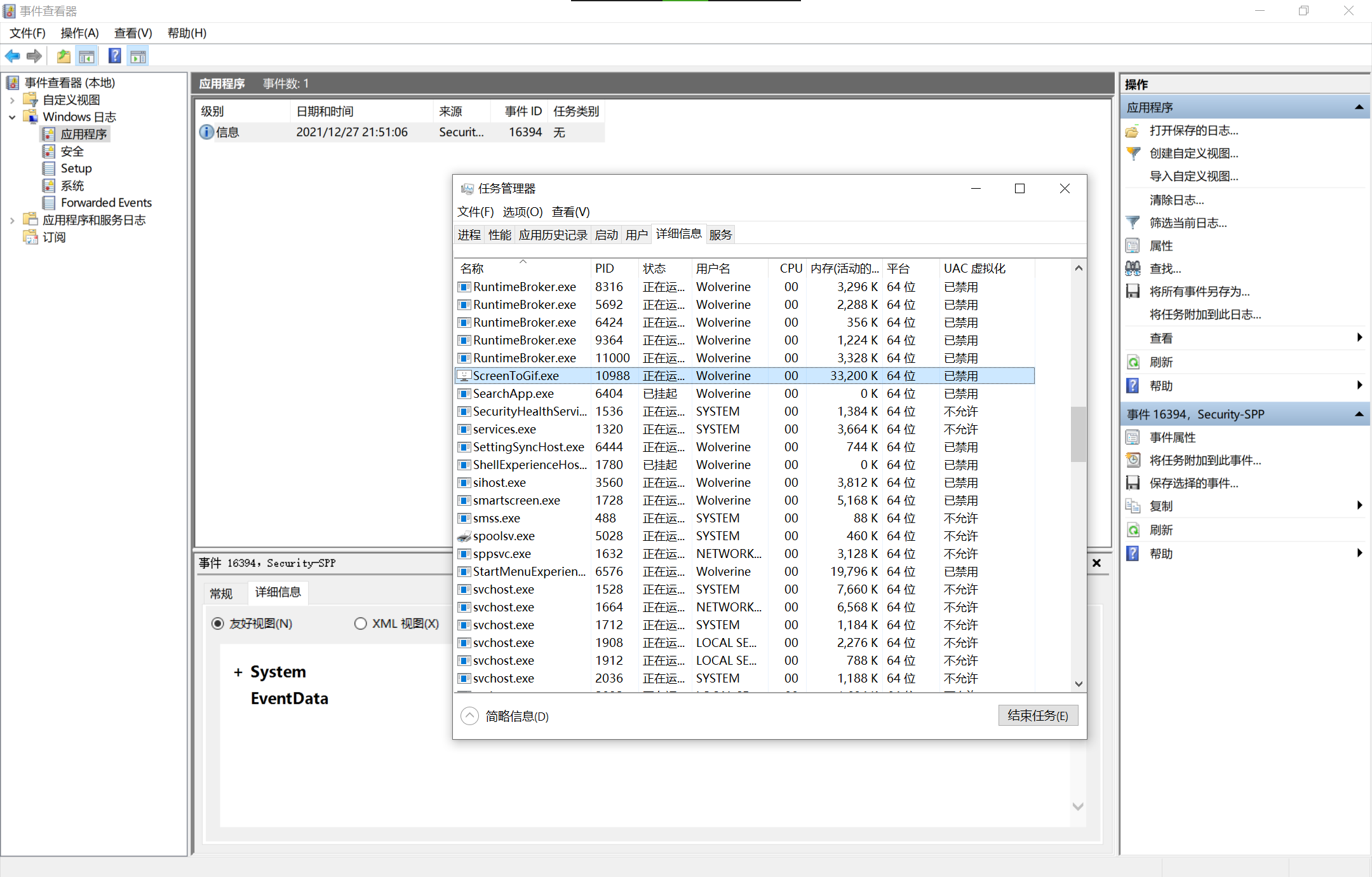This screenshot has width=1372, height=877.
Task: Select the XML View radio button
Action: pyautogui.click(x=361, y=623)
